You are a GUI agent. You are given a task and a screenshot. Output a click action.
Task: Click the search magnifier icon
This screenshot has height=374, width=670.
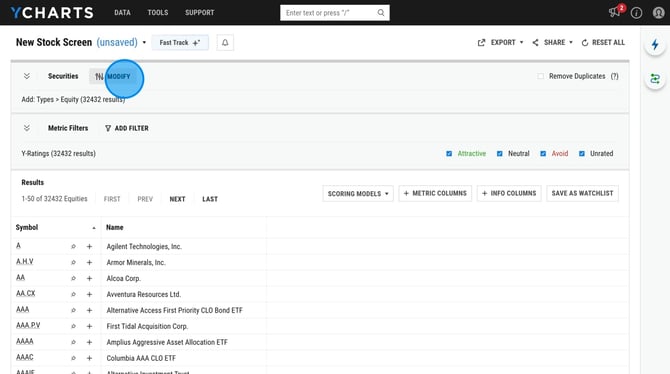click(x=381, y=13)
